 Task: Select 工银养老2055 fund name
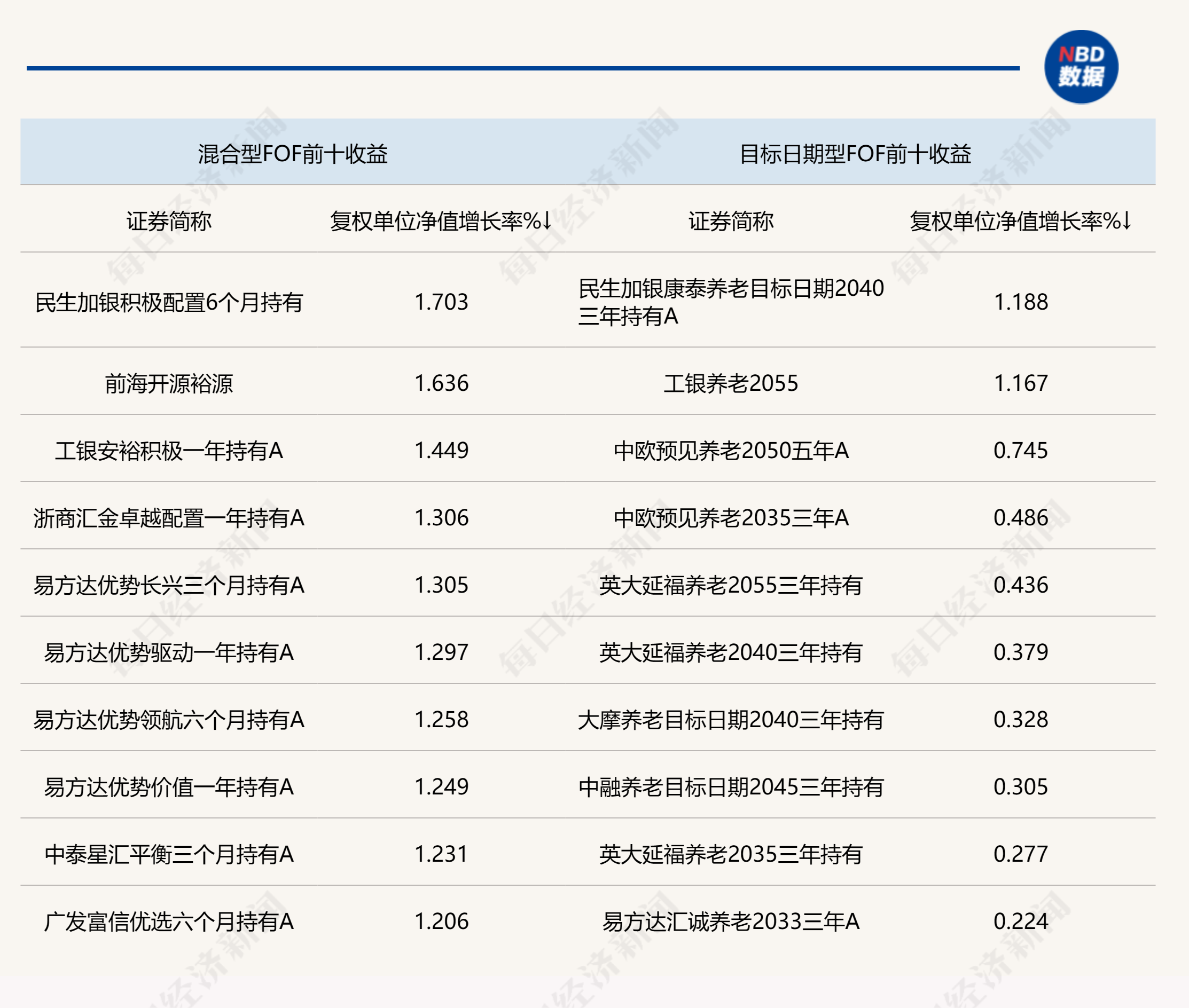[x=731, y=383]
